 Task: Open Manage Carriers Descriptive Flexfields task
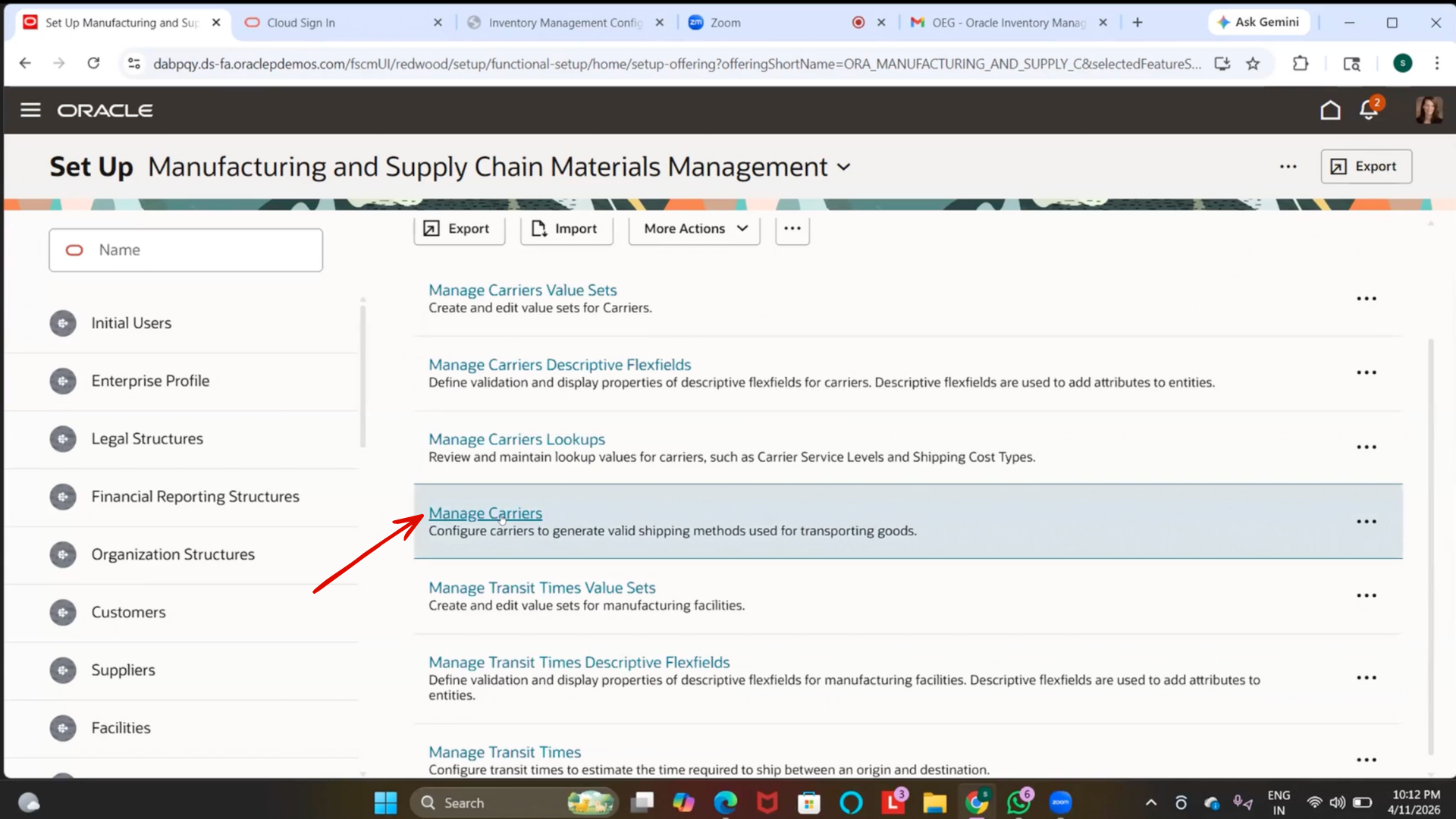pos(560,365)
